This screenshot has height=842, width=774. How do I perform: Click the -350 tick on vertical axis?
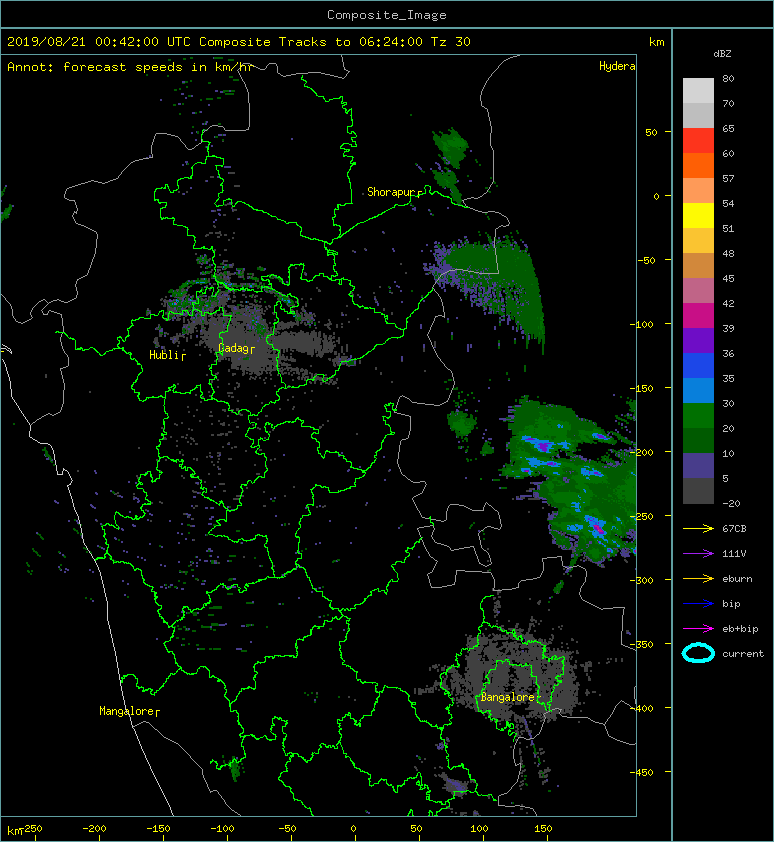click(641, 644)
